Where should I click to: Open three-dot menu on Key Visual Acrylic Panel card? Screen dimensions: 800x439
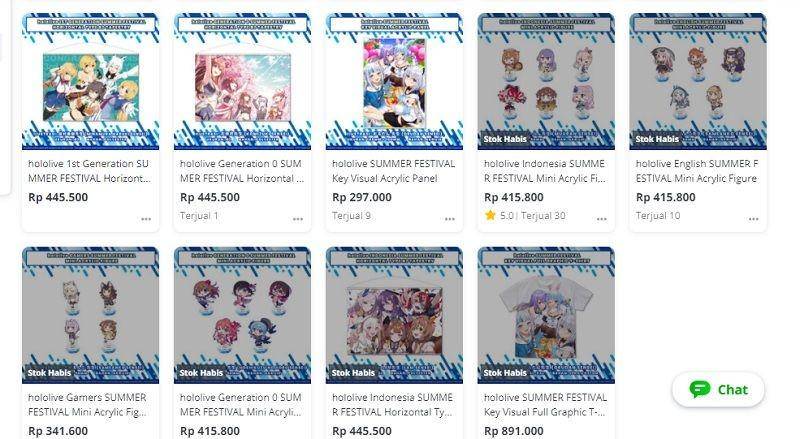[x=449, y=219]
